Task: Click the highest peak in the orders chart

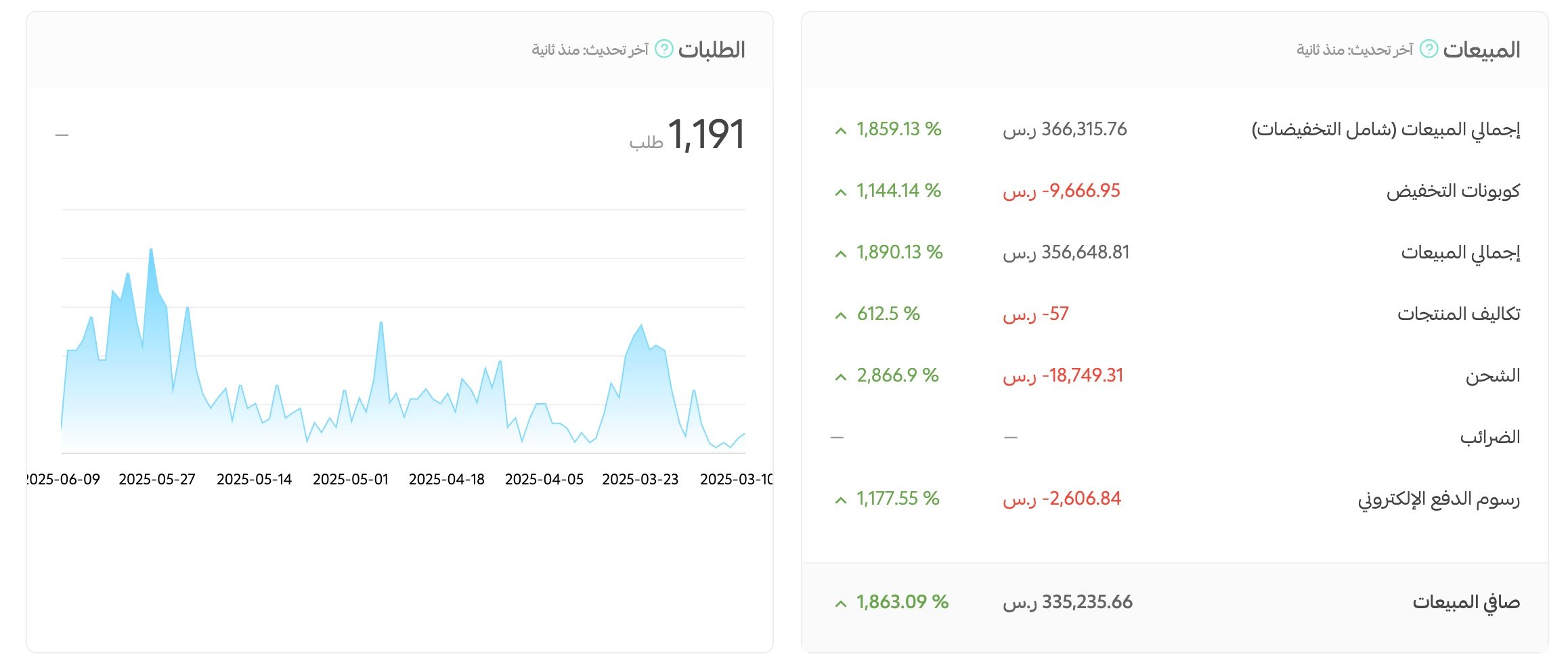Action: [x=151, y=250]
